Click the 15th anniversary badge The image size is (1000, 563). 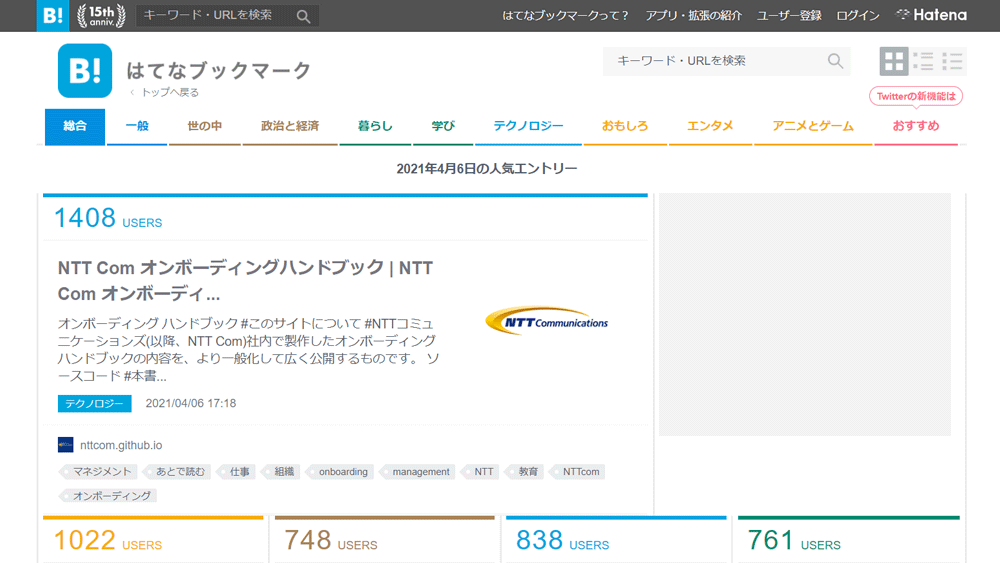click(101, 15)
